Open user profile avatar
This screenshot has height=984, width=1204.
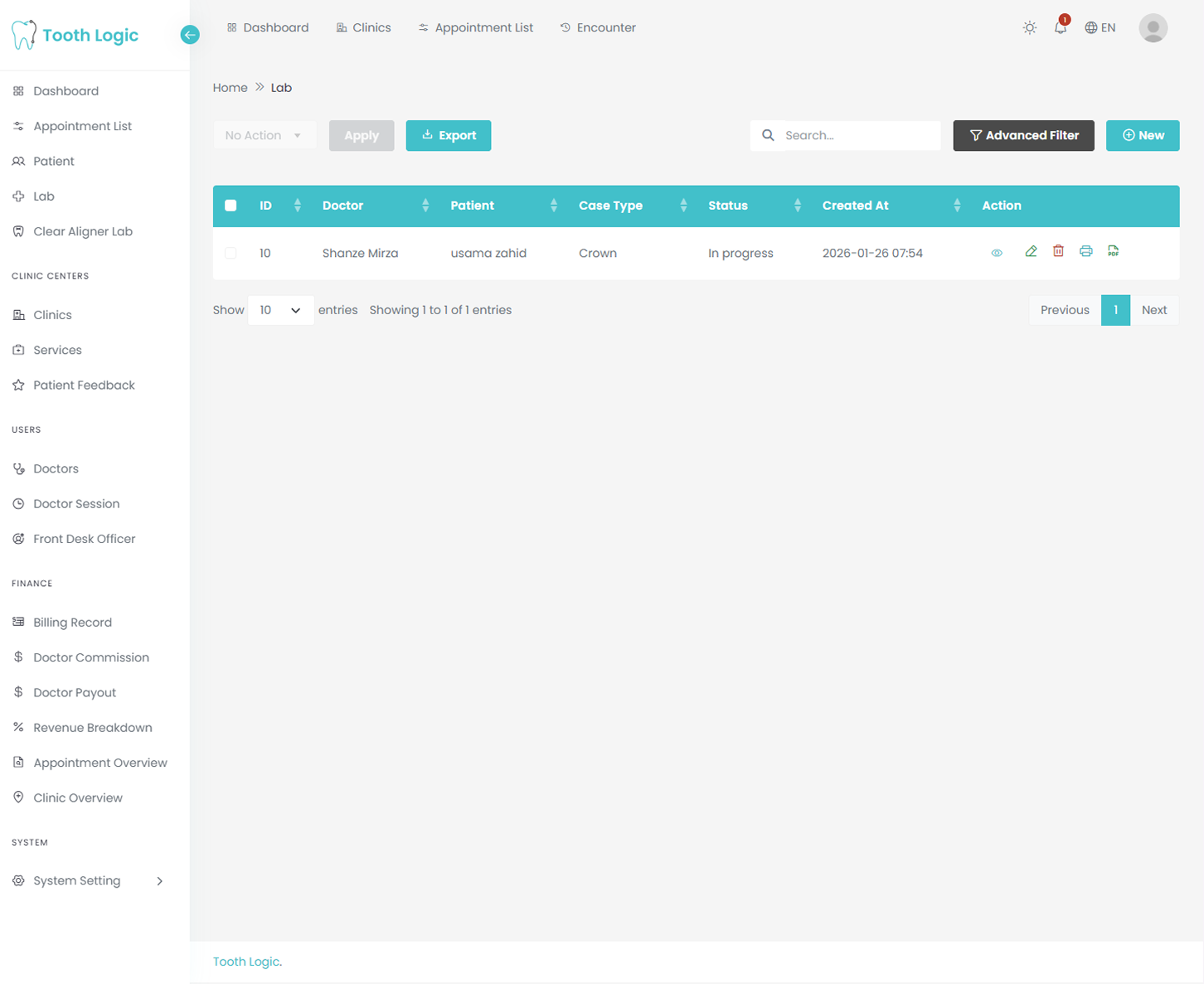pyautogui.click(x=1153, y=27)
